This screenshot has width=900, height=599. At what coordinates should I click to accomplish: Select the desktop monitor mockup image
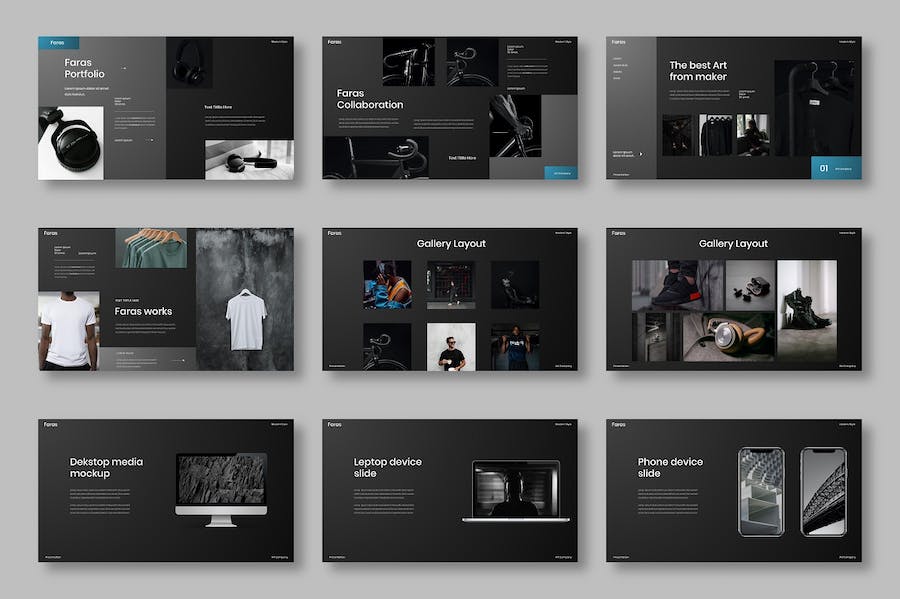pyautogui.click(x=221, y=487)
